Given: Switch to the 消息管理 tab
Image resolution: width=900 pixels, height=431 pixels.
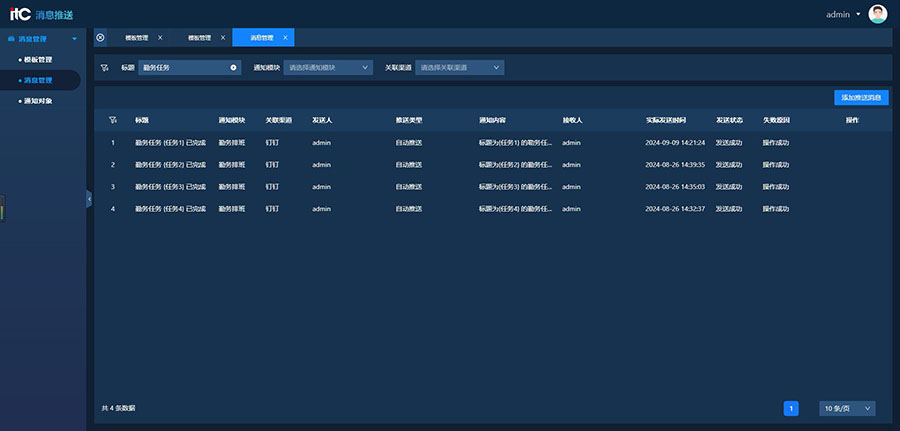Looking at the screenshot, I should click(260, 38).
